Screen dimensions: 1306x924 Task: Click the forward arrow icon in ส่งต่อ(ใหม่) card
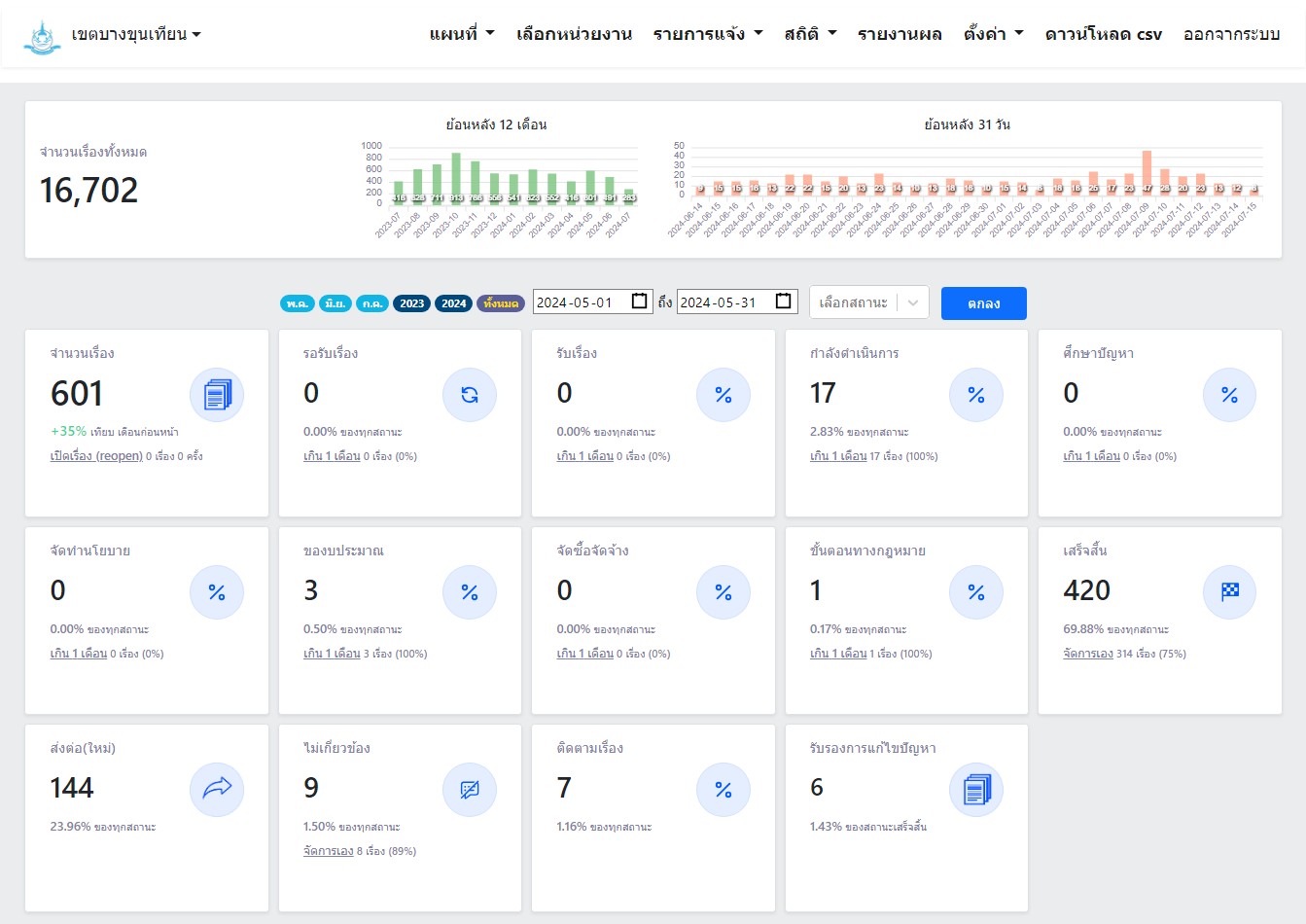coord(217,789)
